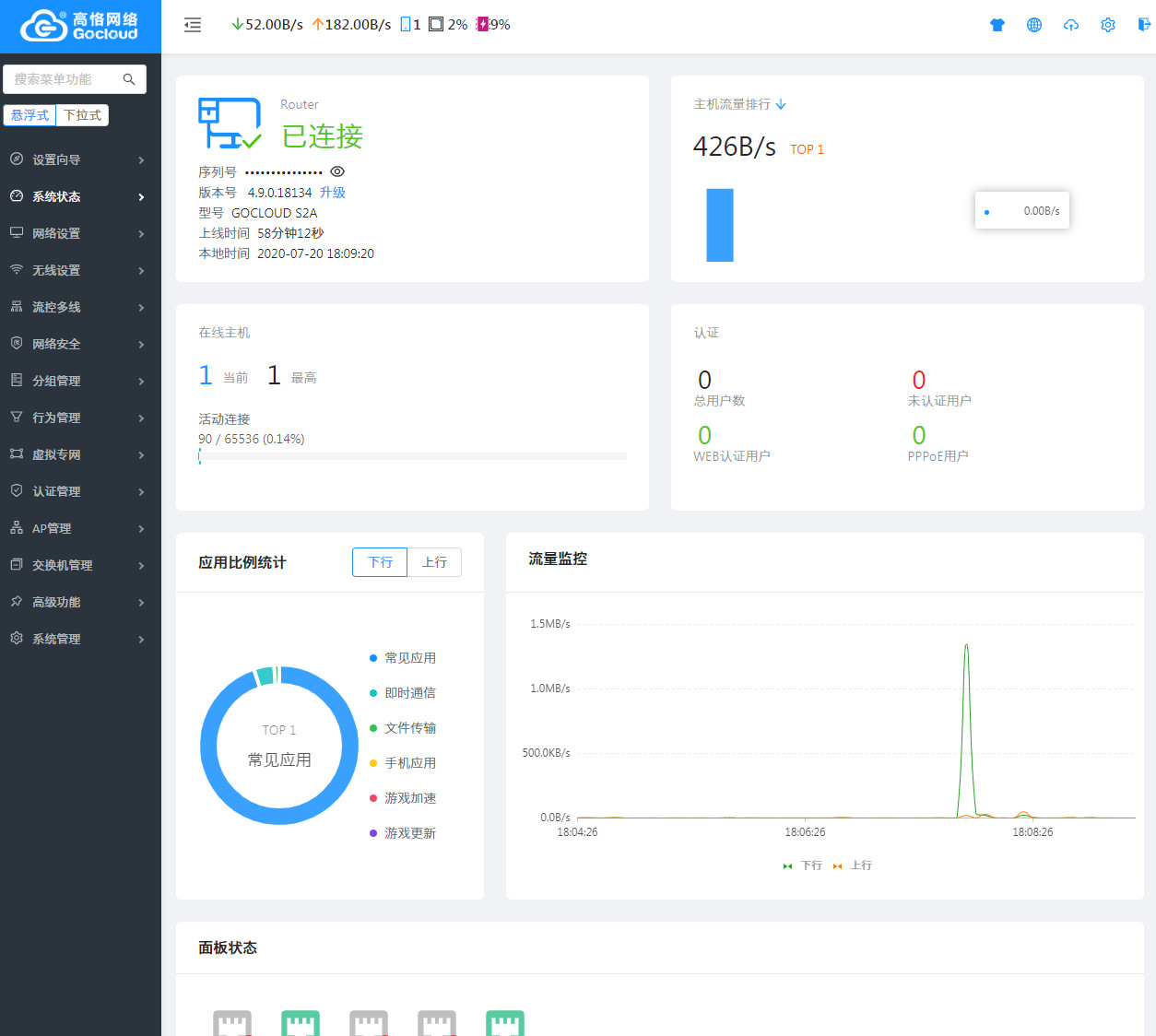Click the 行为管理 filter icon
1156x1036 pixels.
pyautogui.click(x=17, y=417)
